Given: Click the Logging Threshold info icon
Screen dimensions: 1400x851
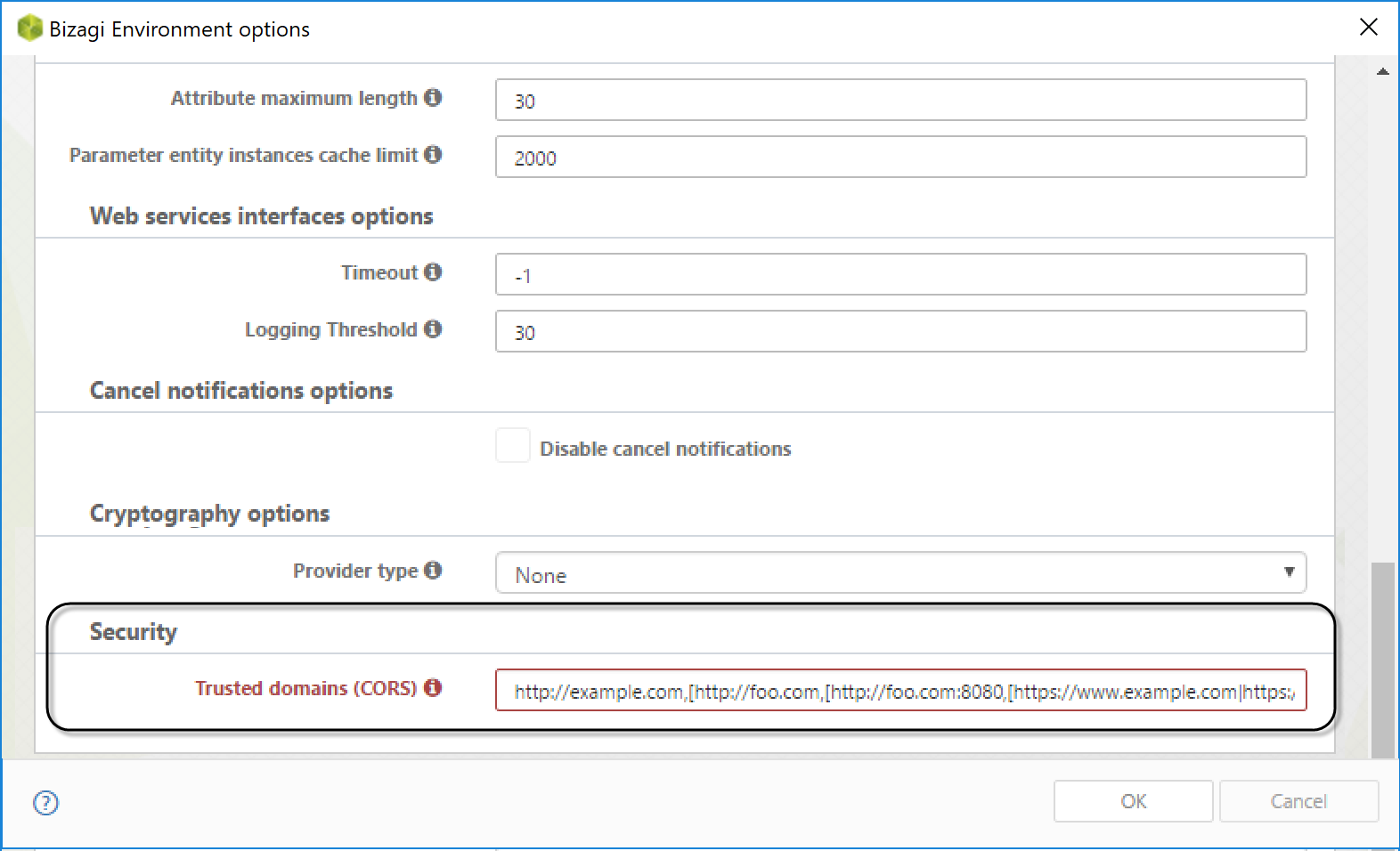Looking at the screenshot, I should pyautogui.click(x=433, y=328).
